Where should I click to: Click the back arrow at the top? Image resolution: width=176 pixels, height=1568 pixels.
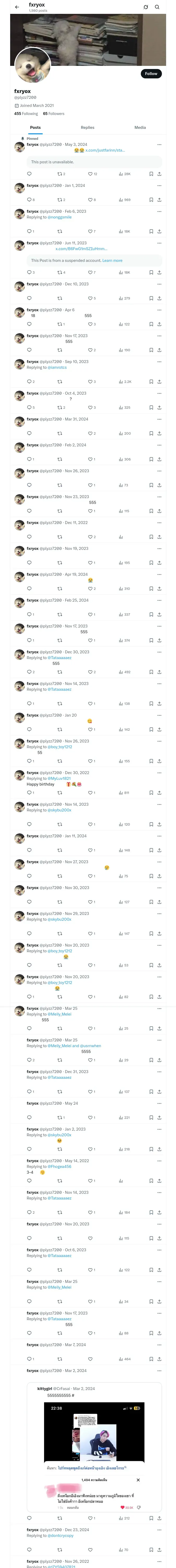[x=17, y=7]
